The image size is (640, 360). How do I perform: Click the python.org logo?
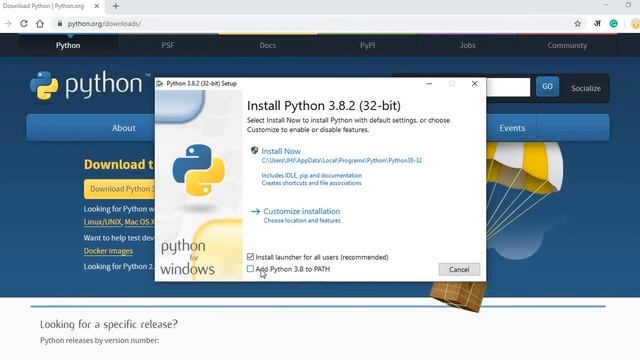pos(90,85)
